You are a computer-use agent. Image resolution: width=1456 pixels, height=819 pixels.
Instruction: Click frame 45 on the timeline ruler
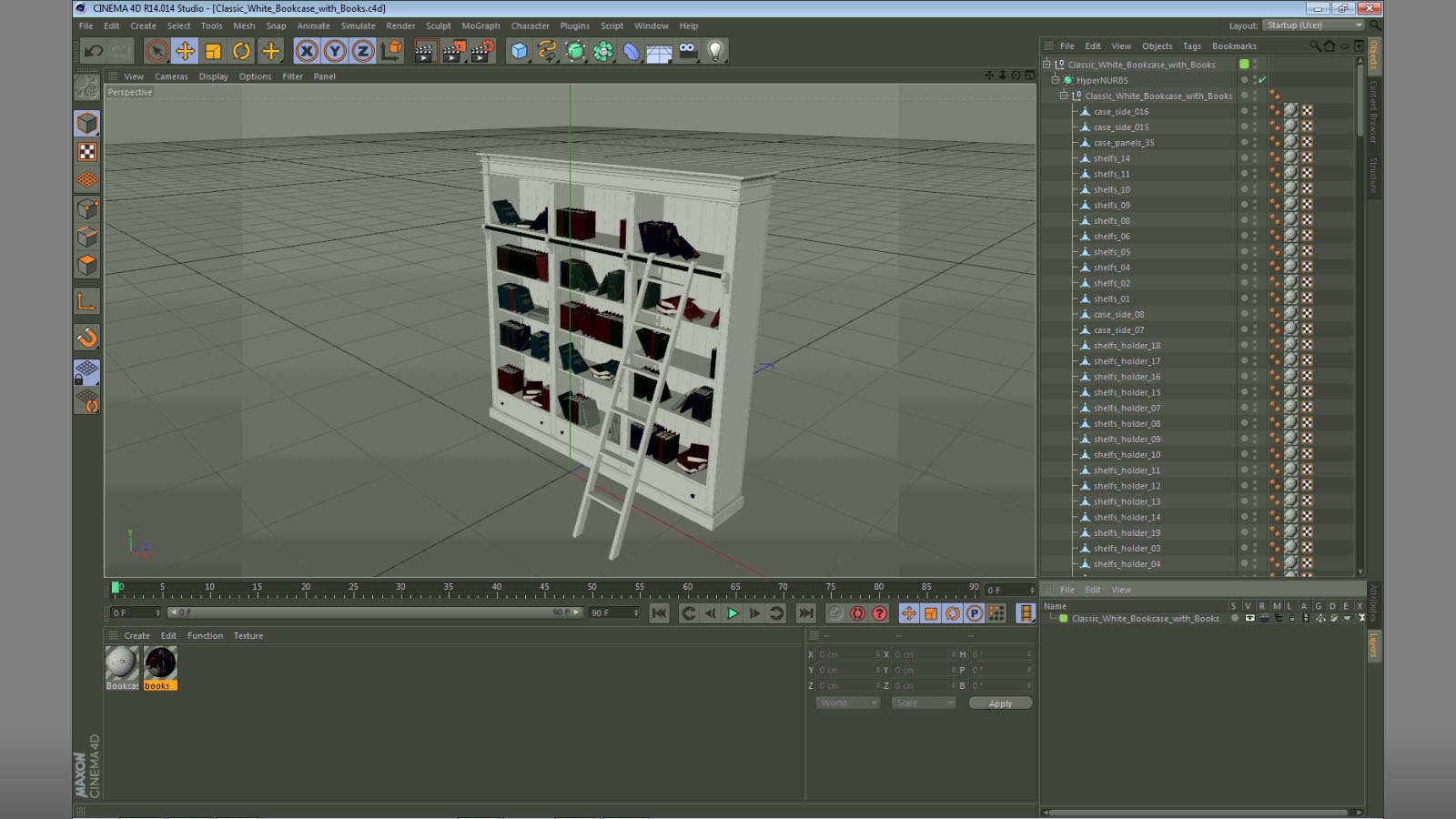pos(544,588)
